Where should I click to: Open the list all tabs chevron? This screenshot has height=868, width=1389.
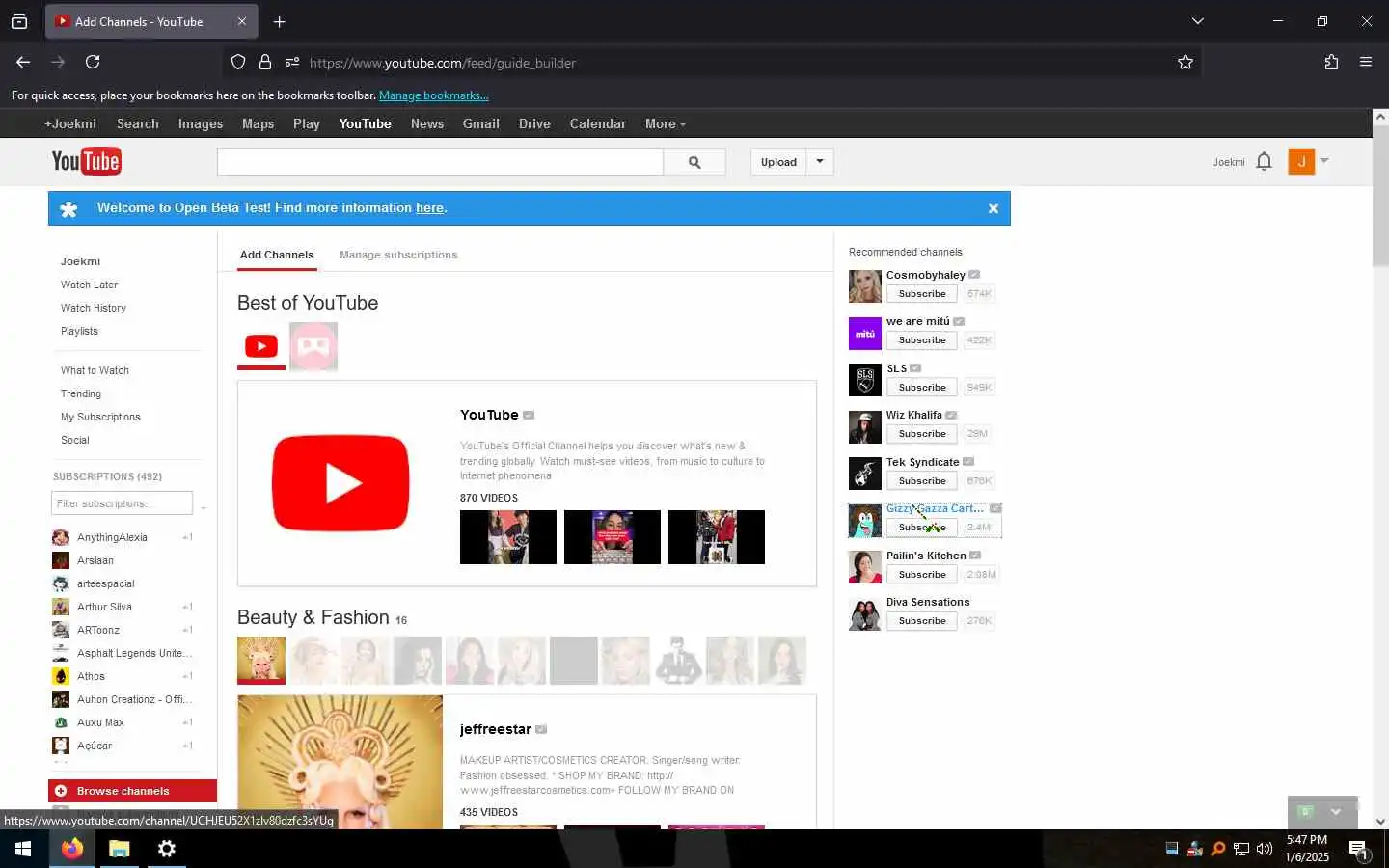tap(1198, 21)
